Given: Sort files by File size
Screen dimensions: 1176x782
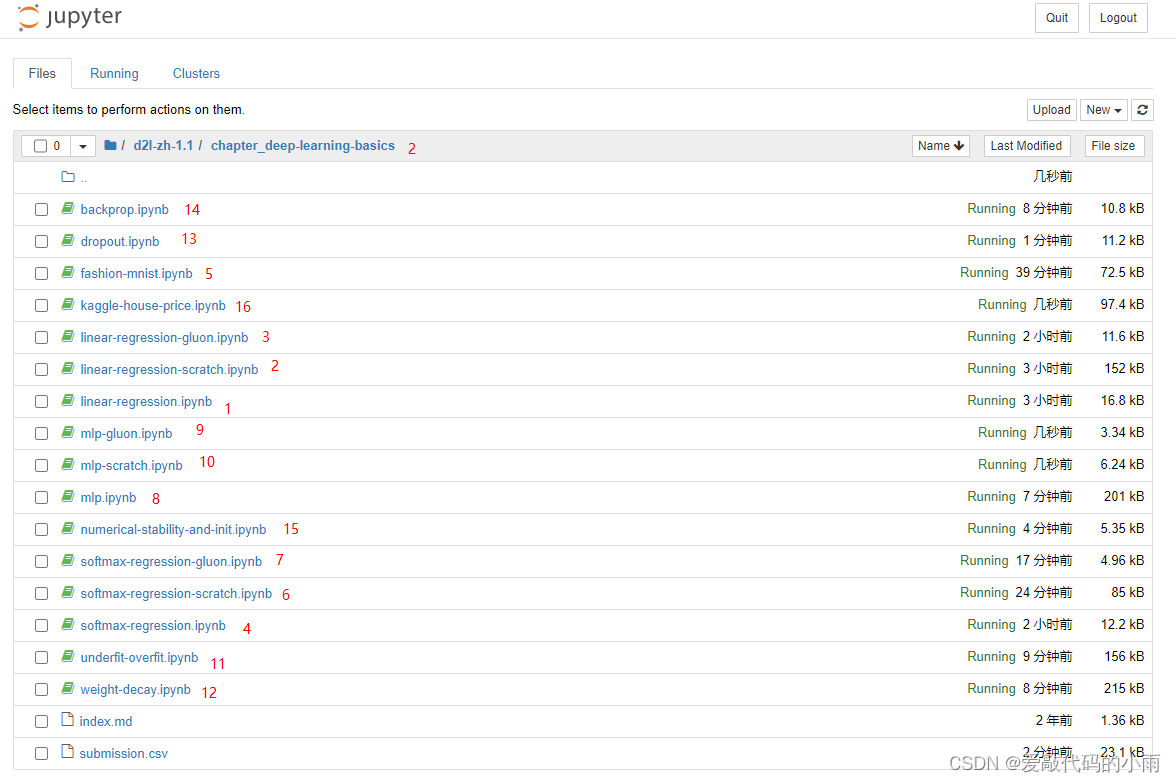Looking at the screenshot, I should 1114,145.
